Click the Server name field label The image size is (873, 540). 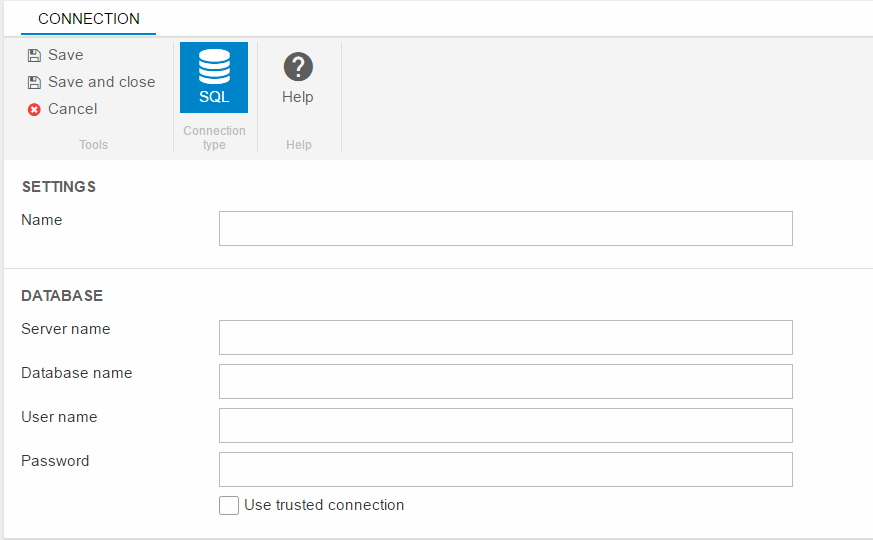(66, 329)
